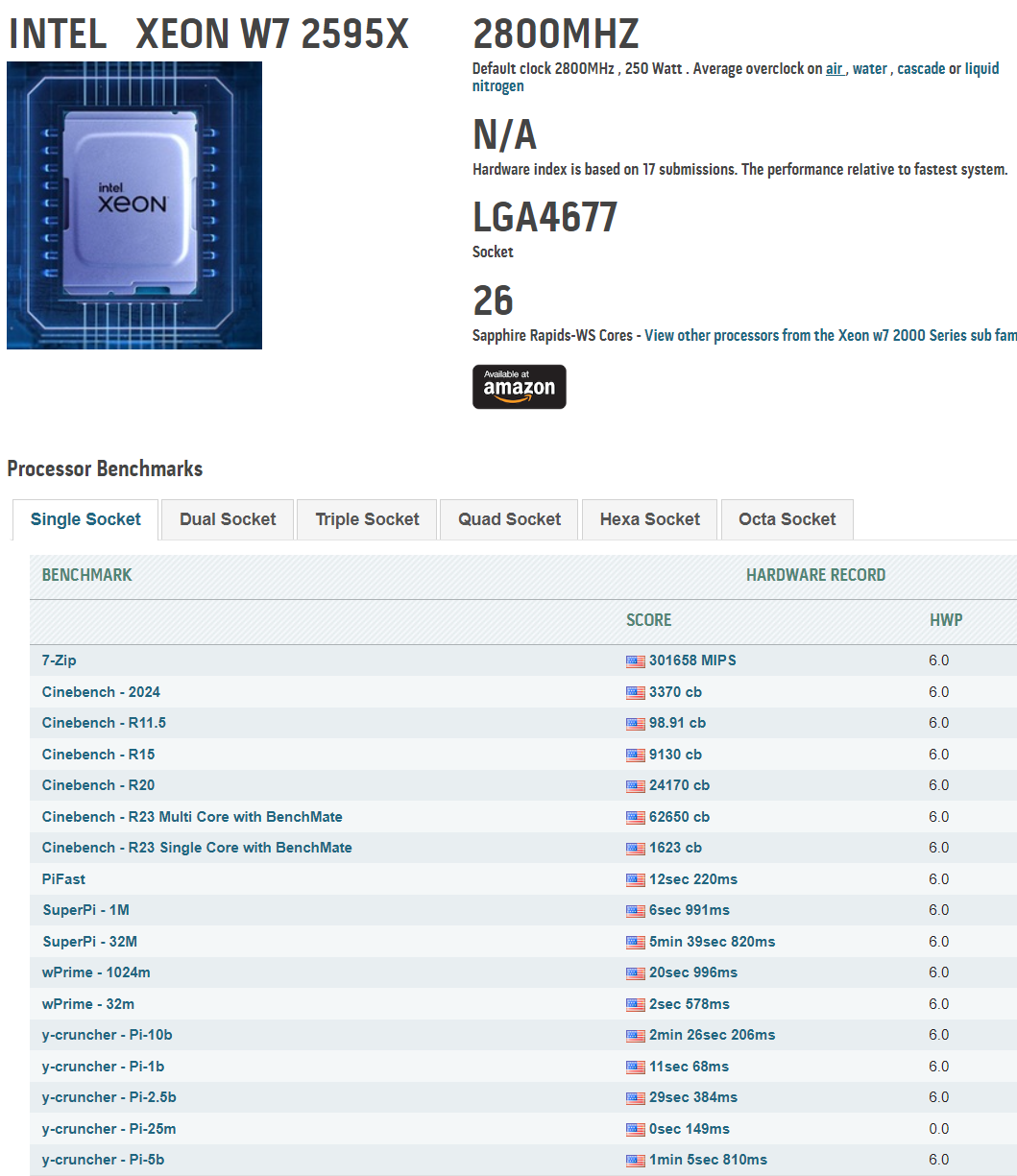Open the SuperPi - 1M benchmark

coord(85,910)
